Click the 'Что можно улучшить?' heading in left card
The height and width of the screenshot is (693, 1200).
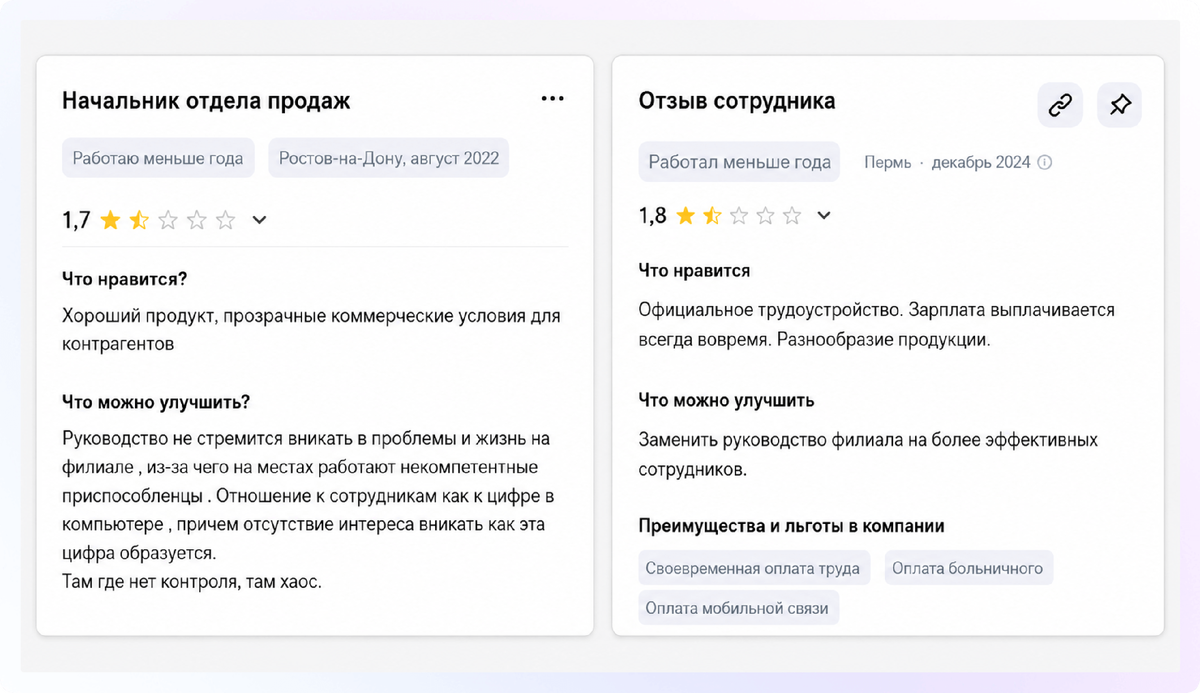(156, 402)
